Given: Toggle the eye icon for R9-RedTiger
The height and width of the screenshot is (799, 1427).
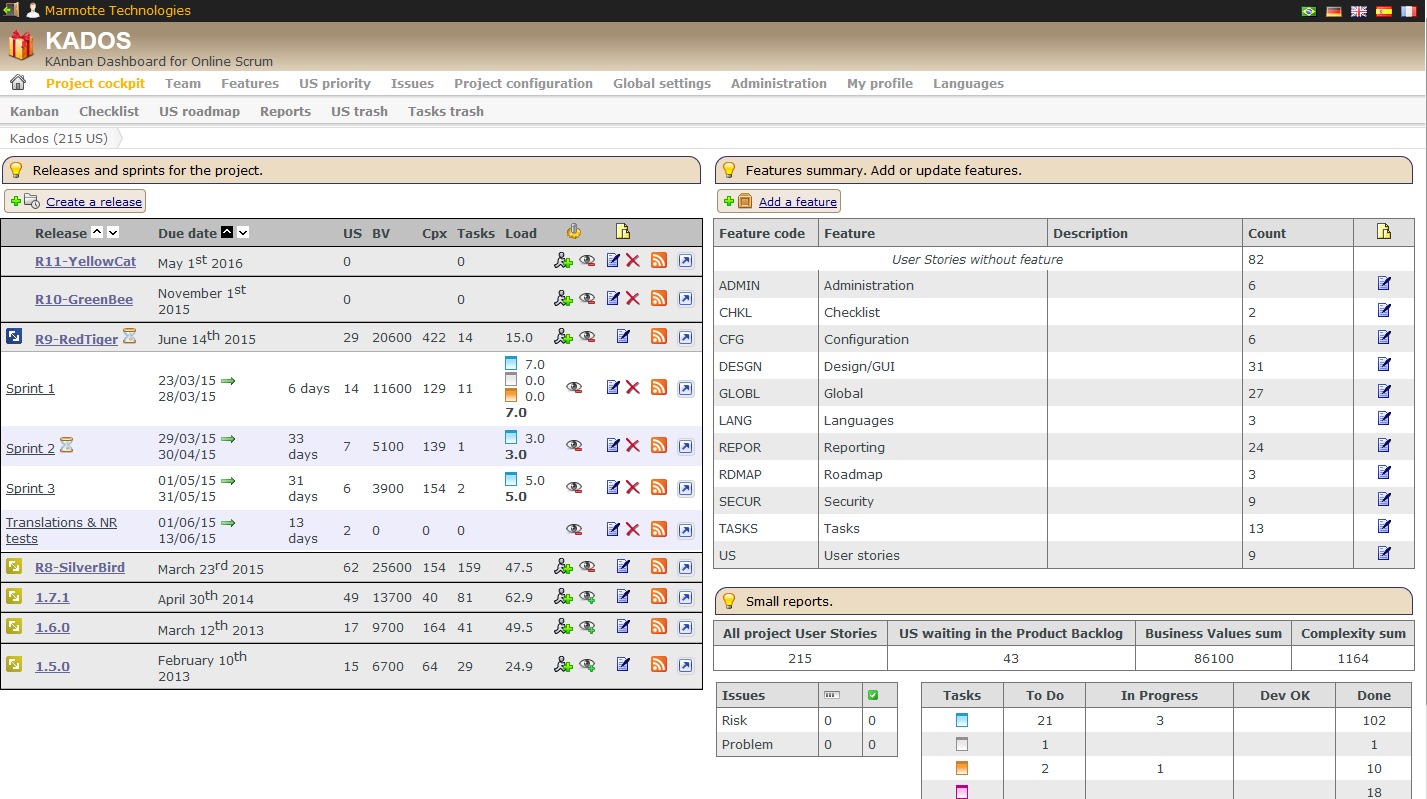Looking at the screenshot, I should coord(589,337).
